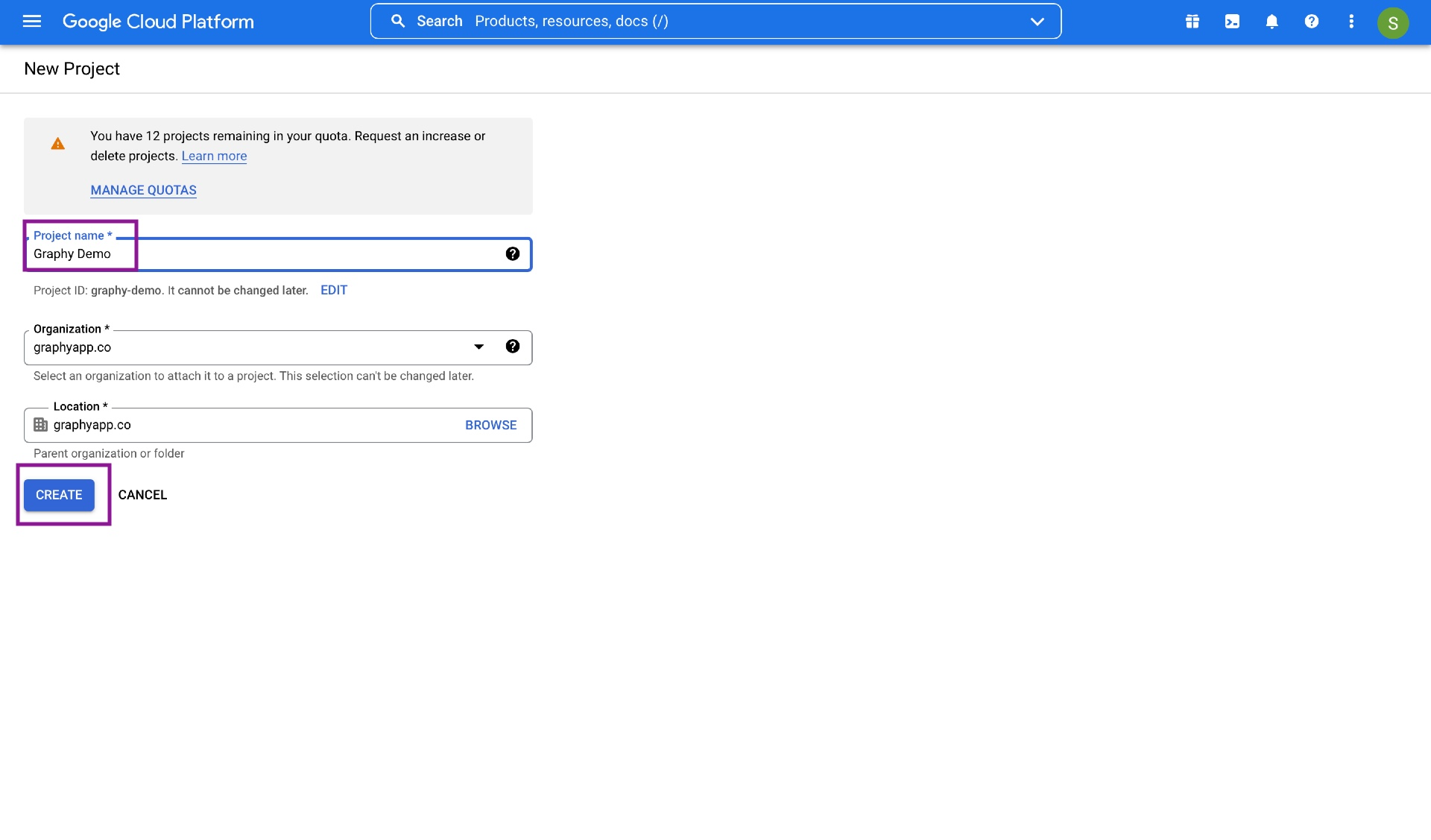The width and height of the screenshot is (1431, 840).
Task: Click help icon beside Organization field
Action: click(512, 347)
